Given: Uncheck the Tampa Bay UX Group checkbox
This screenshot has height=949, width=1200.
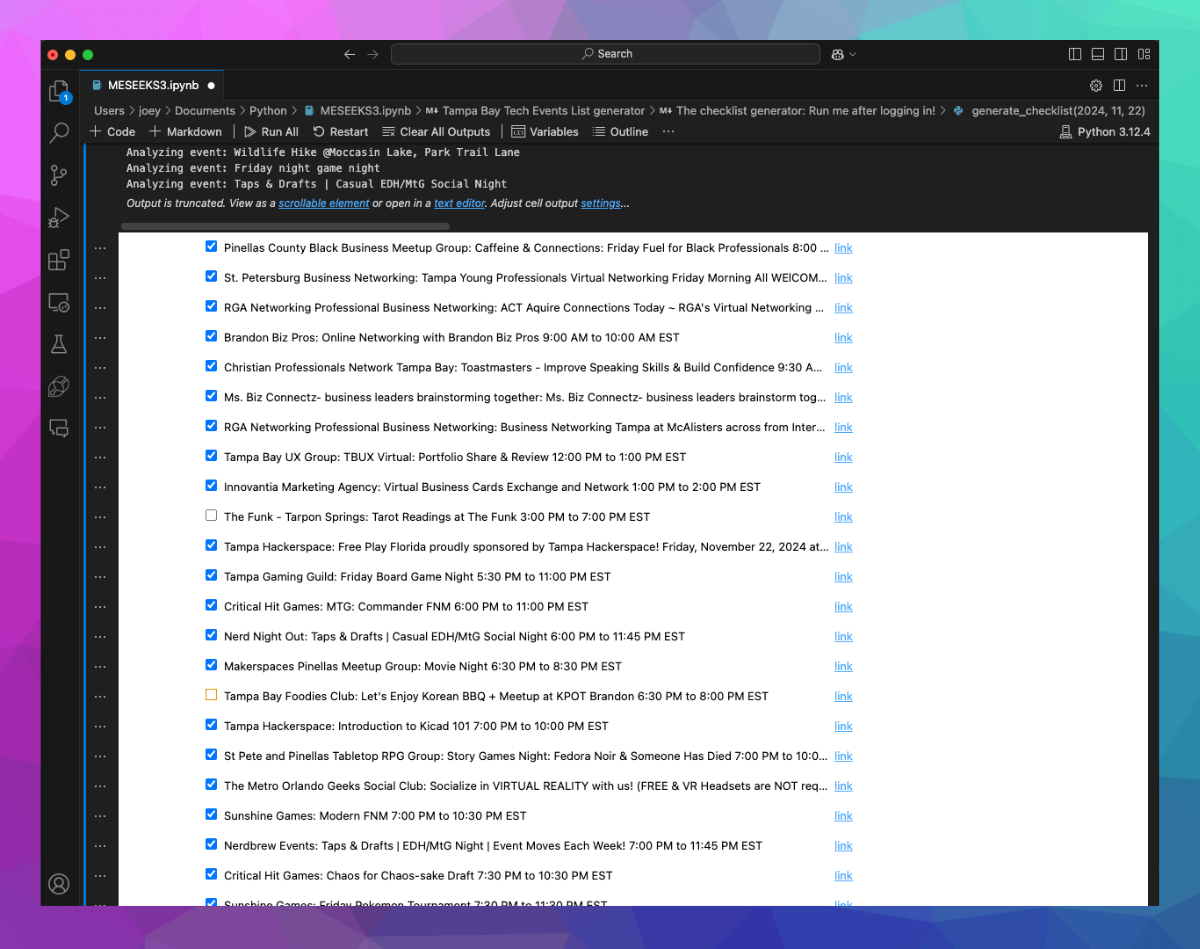Looking at the screenshot, I should (211, 455).
